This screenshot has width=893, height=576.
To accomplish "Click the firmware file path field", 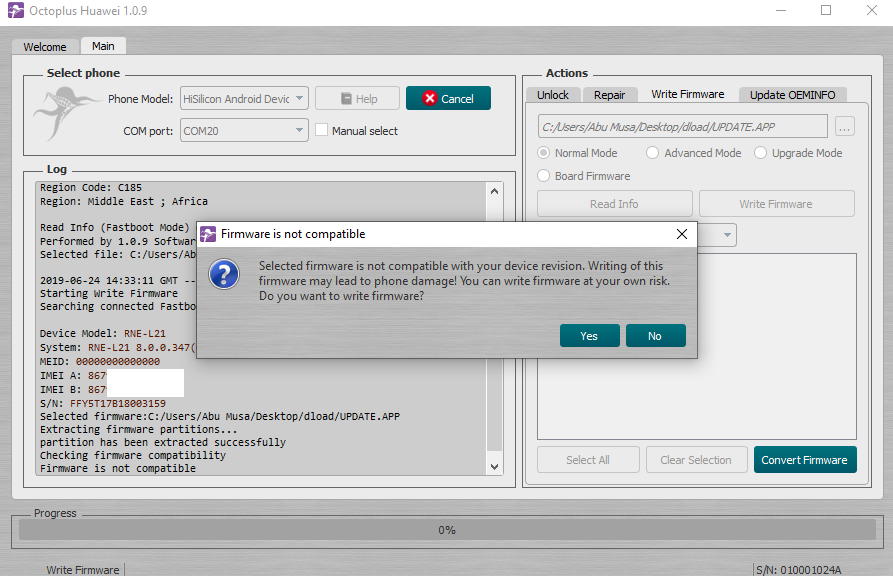I will [682, 126].
